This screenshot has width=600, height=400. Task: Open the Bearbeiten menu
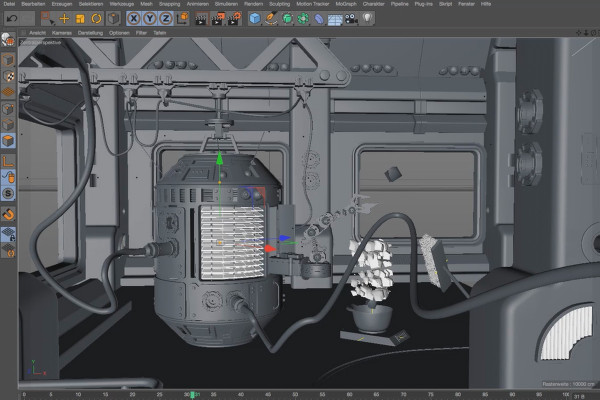point(33,4)
